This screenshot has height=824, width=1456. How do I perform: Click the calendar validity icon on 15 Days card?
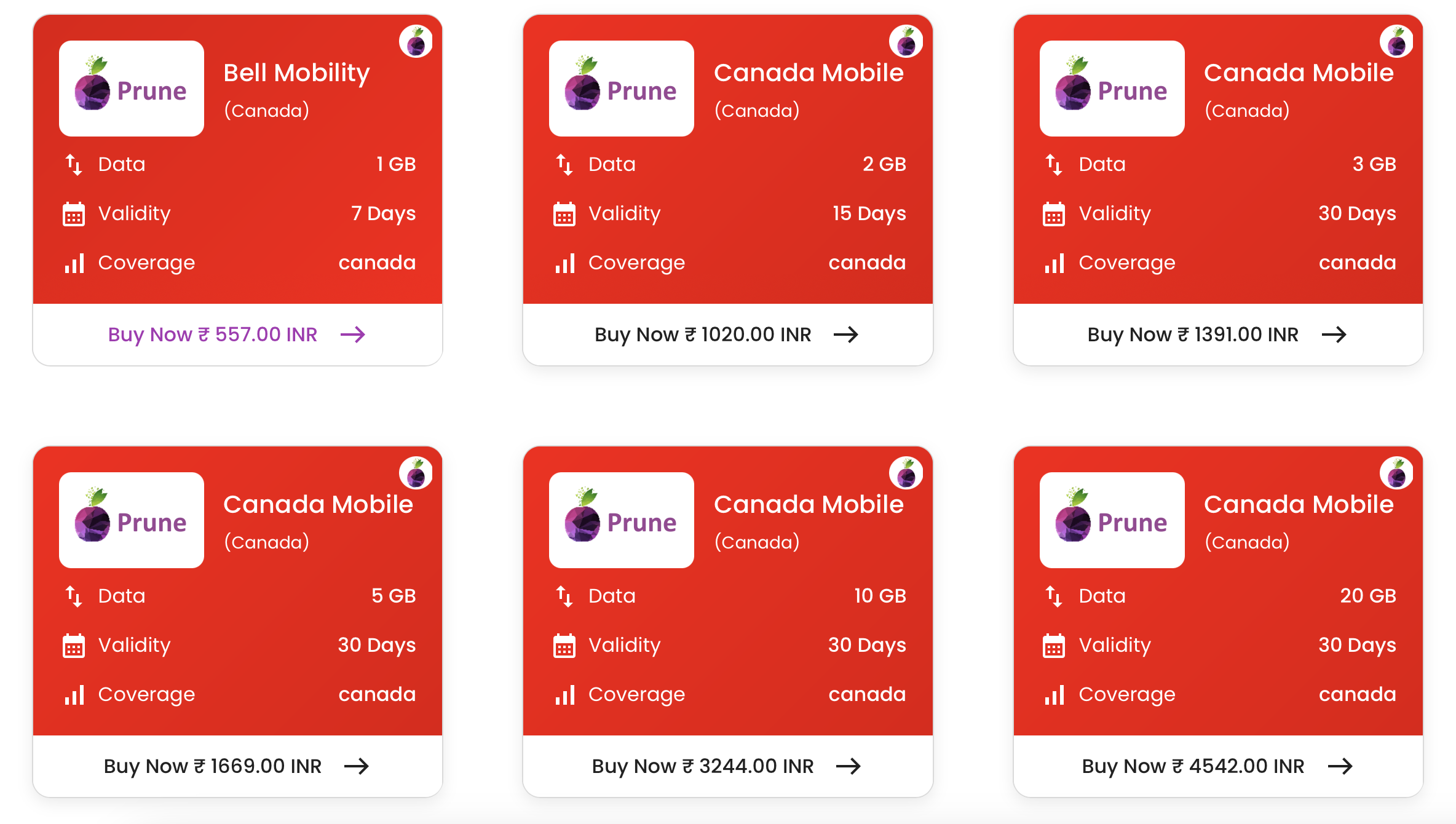point(564,214)
